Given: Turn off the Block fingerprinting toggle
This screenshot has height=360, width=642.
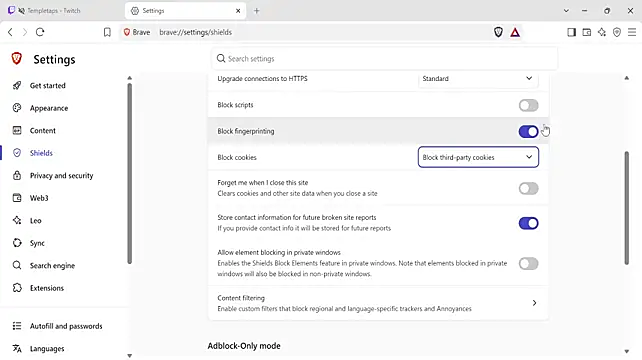Looking at the screenshot, I should pyautogui.click(x=528, y=131).
